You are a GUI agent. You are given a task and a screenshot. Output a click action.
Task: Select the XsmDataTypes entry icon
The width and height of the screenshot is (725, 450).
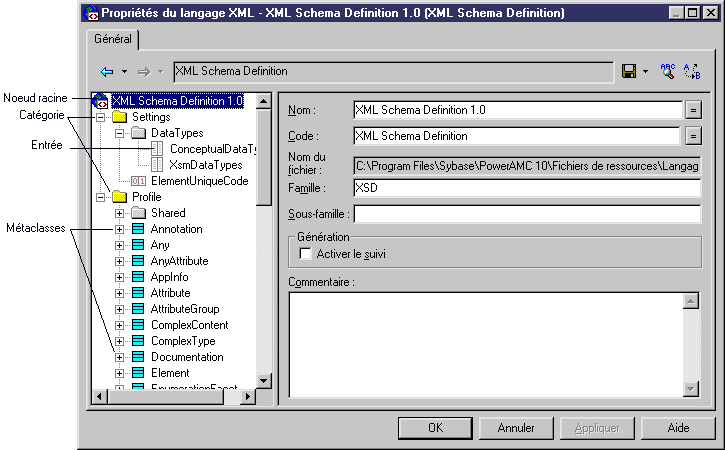tap(157, 165)
